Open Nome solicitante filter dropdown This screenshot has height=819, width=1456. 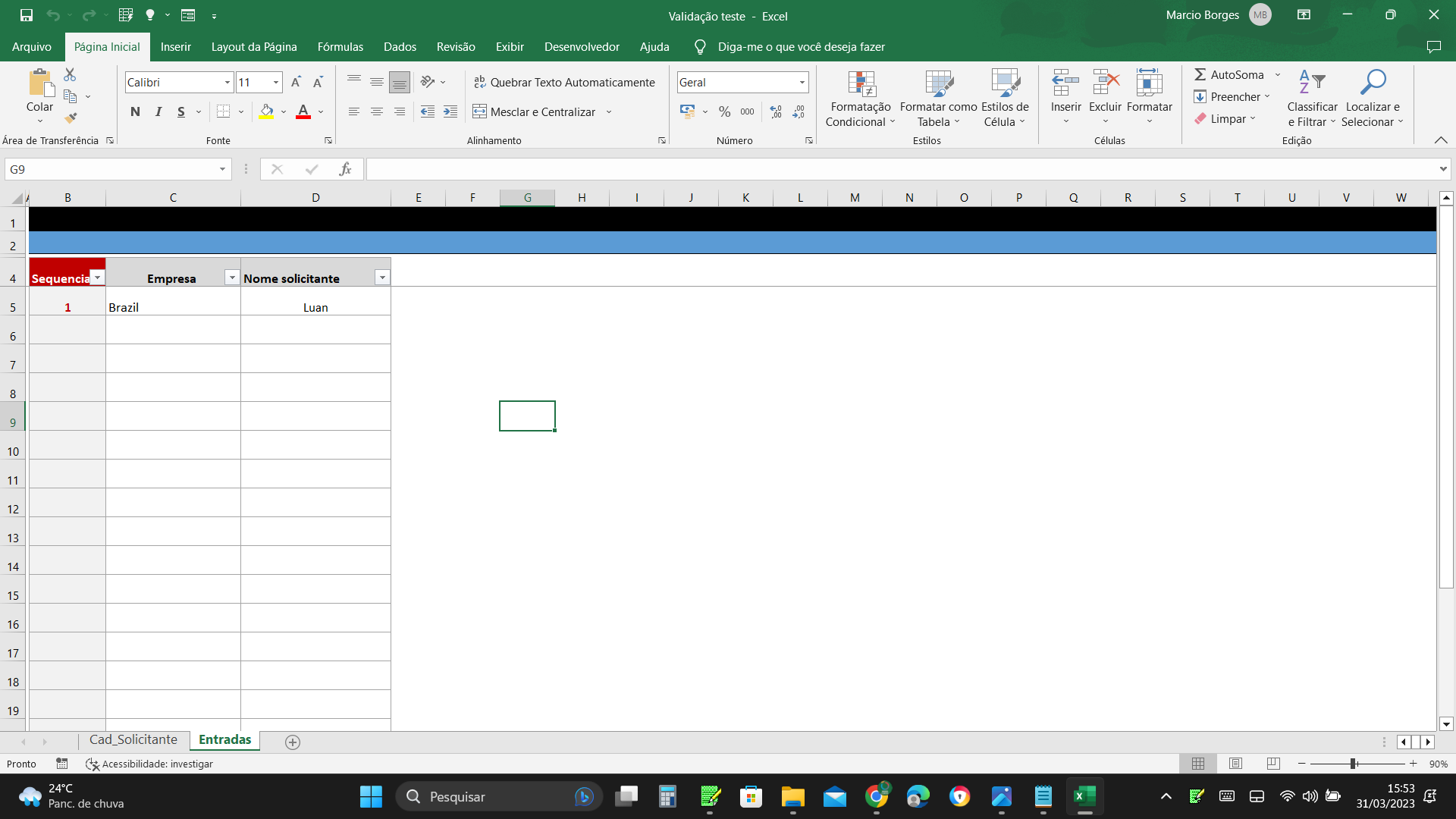click(382, 278)
